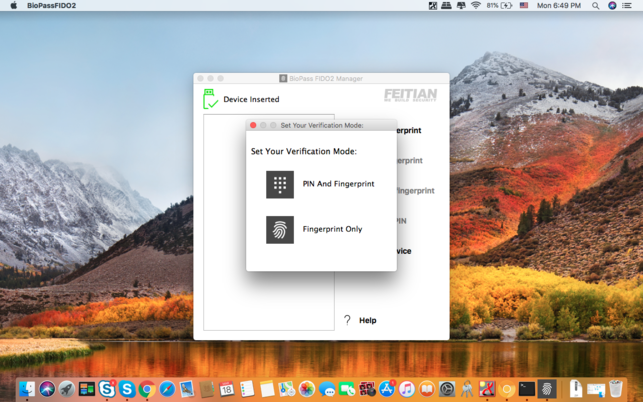Open System Preferences in the dock
The width and height of the screenshot is (643, 402).
(x=447, y=389)
